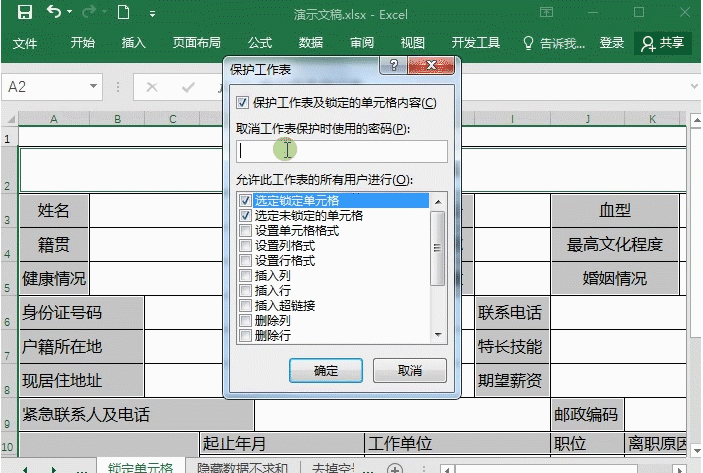Click the vertical scrollbar up arrow
This screenshot has width=703, height=473.
coord(696,120)
